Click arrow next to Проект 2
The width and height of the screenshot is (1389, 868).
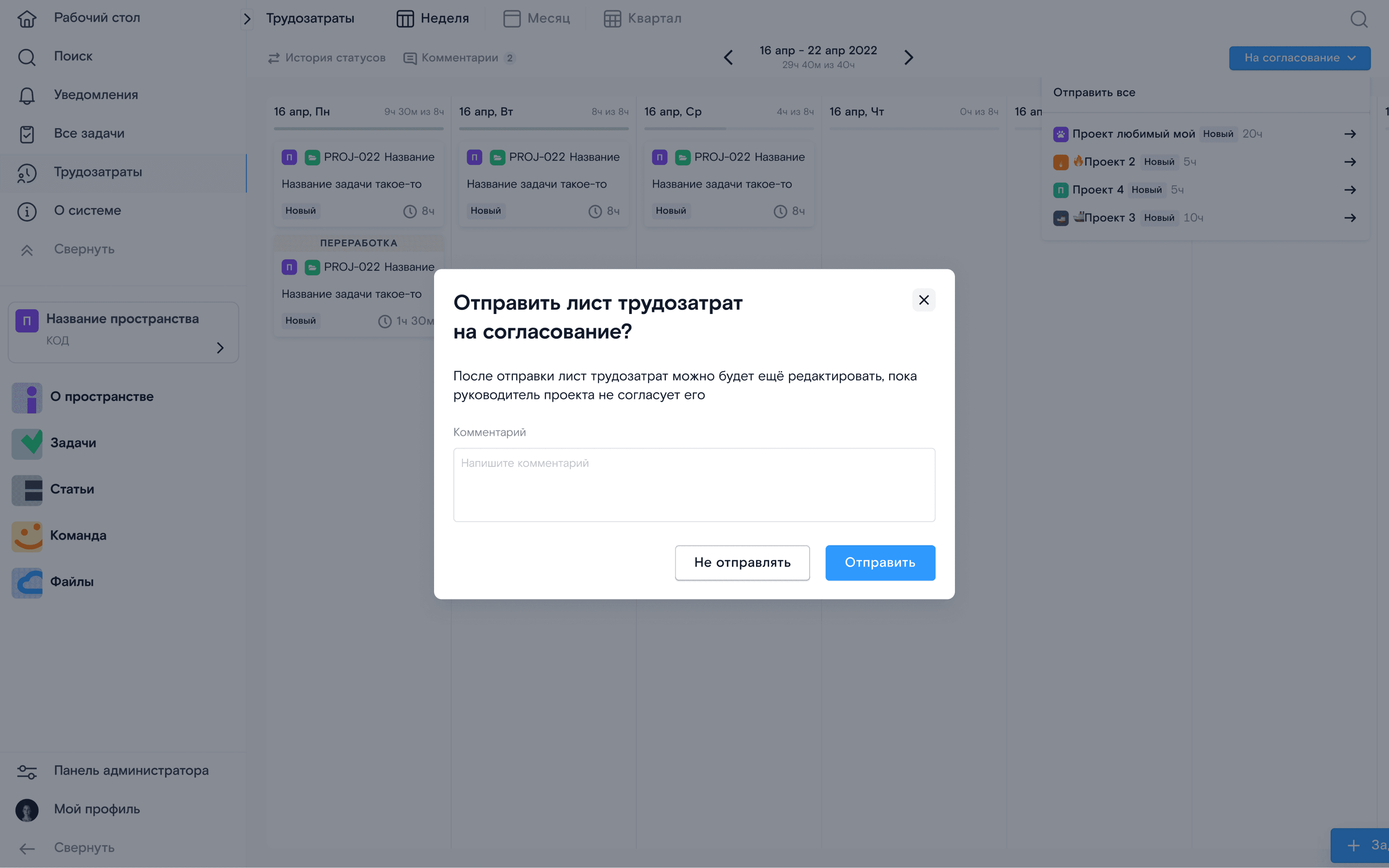click(x=1350, y=162)
